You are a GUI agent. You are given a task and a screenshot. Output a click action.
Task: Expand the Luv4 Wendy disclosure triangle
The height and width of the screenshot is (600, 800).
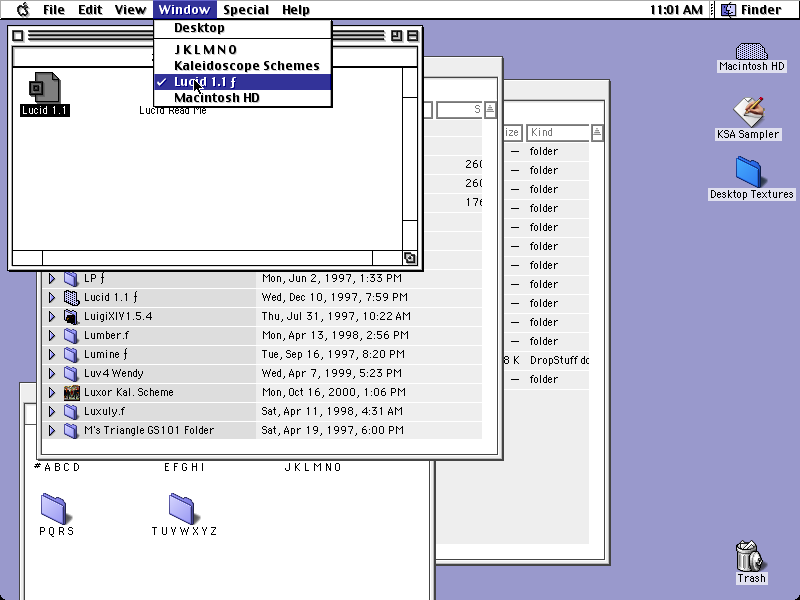(x=52, y=373)
